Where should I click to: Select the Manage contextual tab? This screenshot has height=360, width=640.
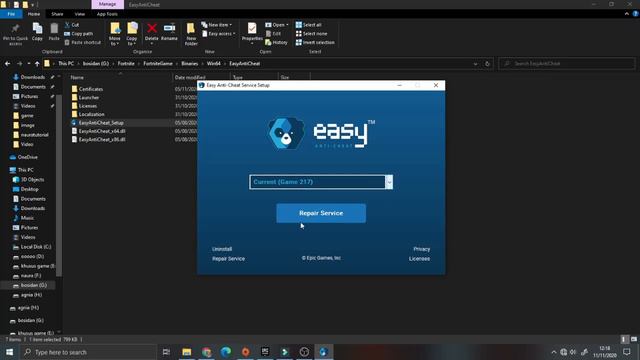107,4
